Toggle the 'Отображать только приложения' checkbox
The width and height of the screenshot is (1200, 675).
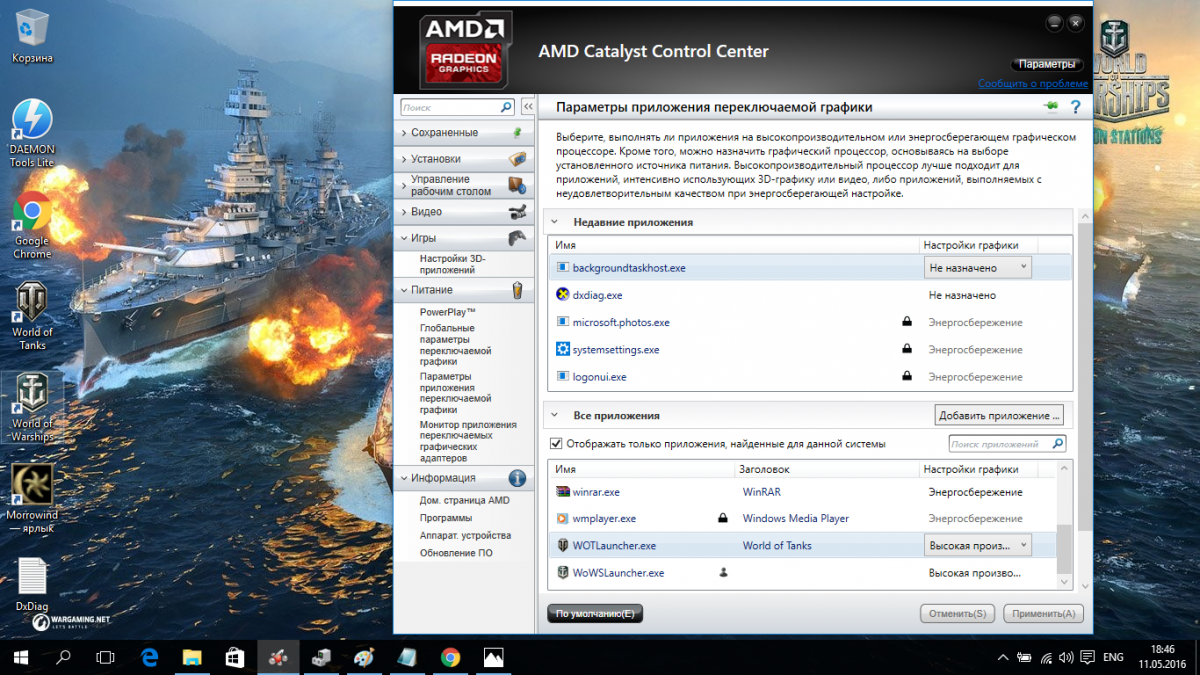556,444
